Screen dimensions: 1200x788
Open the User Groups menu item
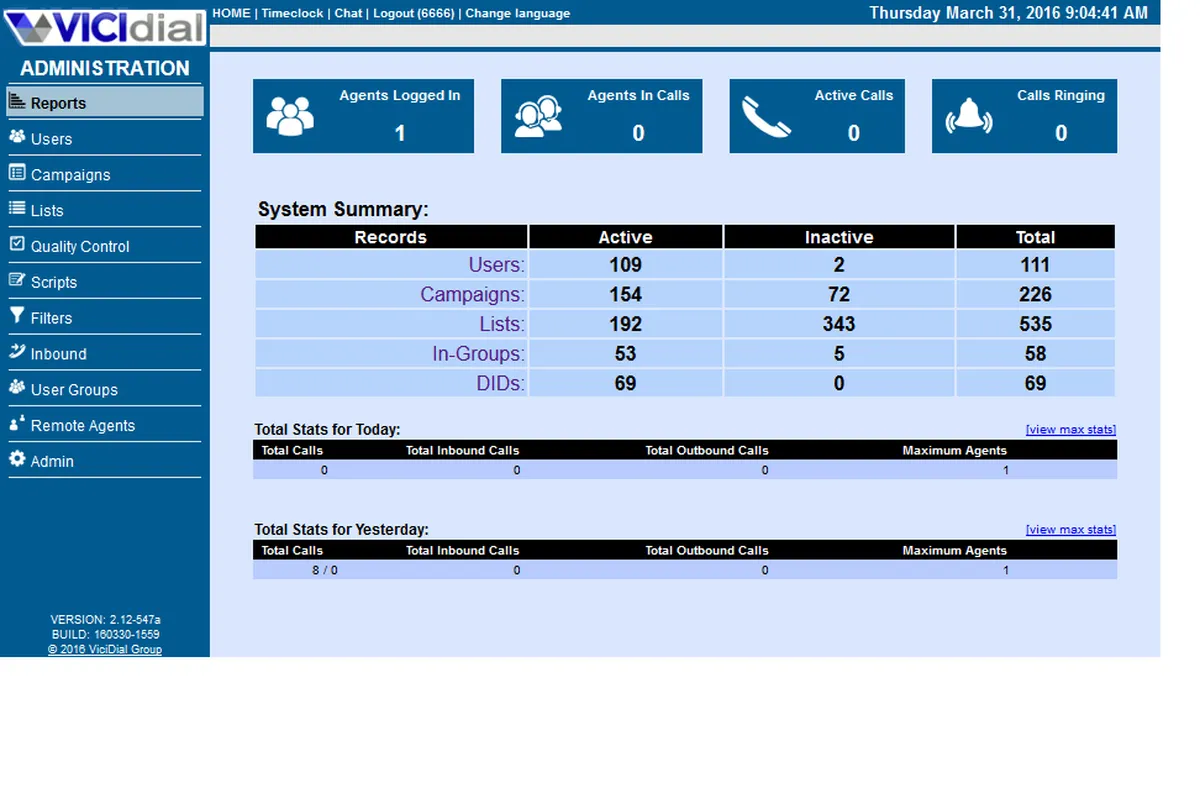(x=74, y=390)
